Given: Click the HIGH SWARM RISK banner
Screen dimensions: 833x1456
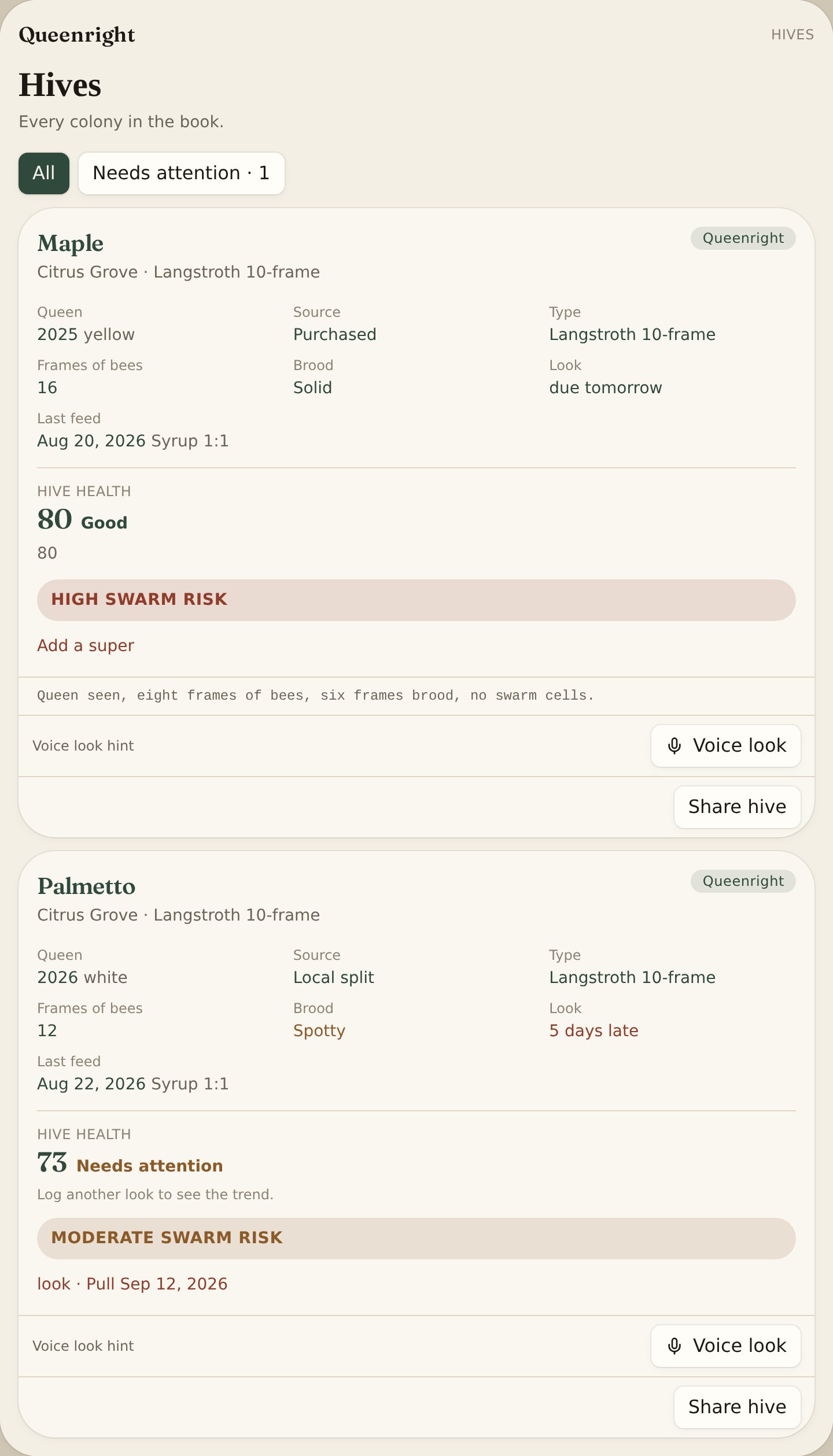Looking at the screenshot, I should 417,600.
